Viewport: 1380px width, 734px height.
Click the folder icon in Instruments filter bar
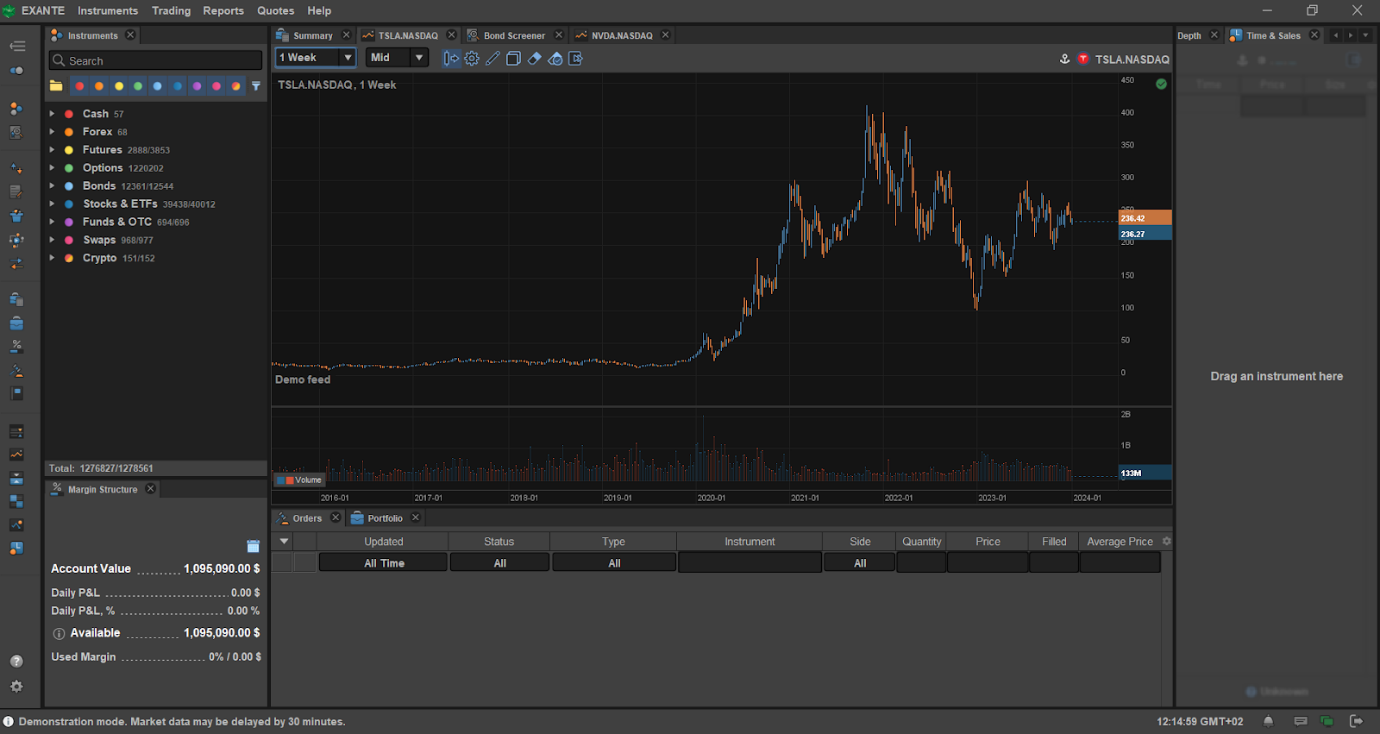56,86
